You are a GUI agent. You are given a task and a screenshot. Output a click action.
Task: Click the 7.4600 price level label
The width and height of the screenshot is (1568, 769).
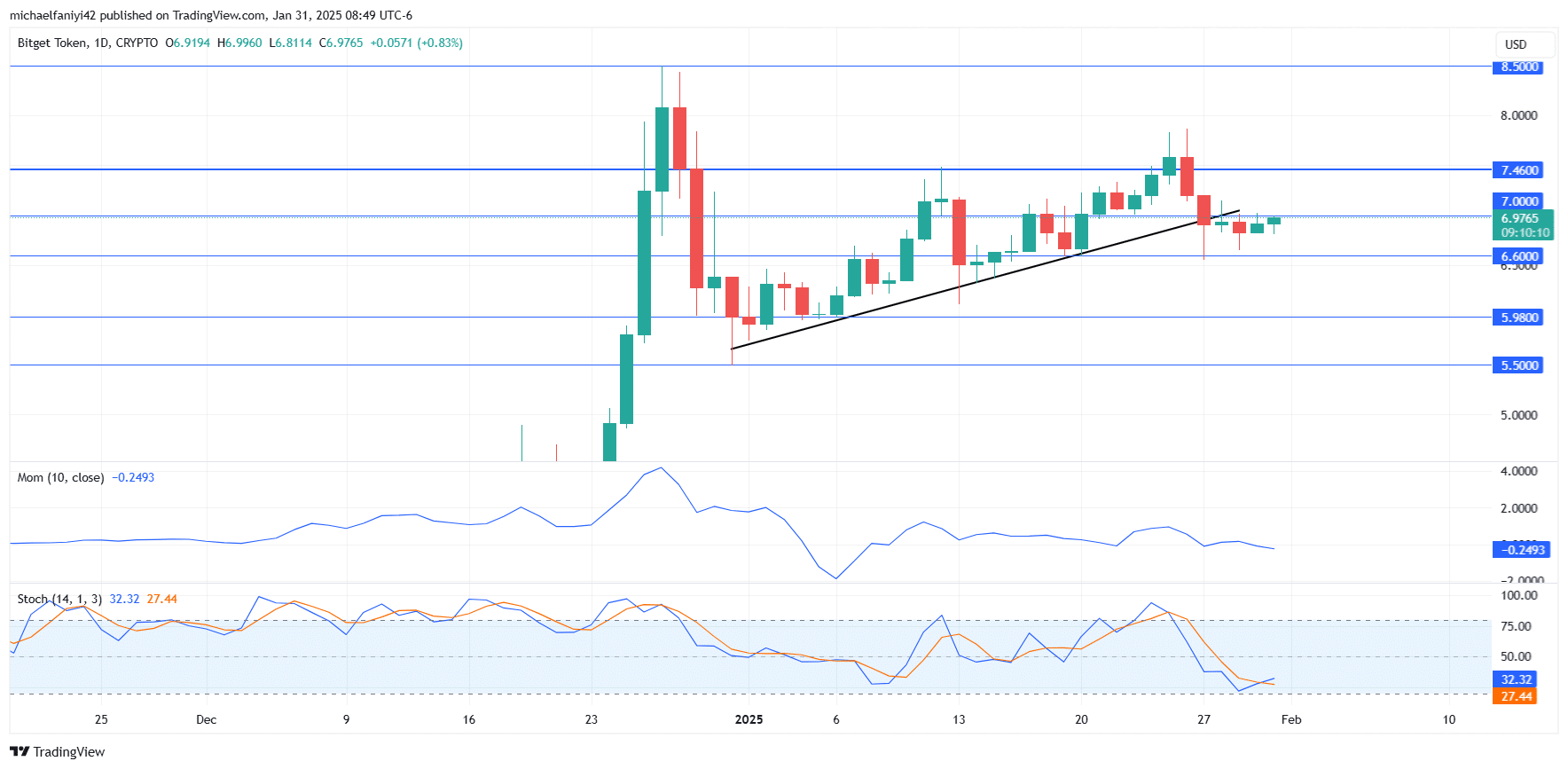point(1518,169)
